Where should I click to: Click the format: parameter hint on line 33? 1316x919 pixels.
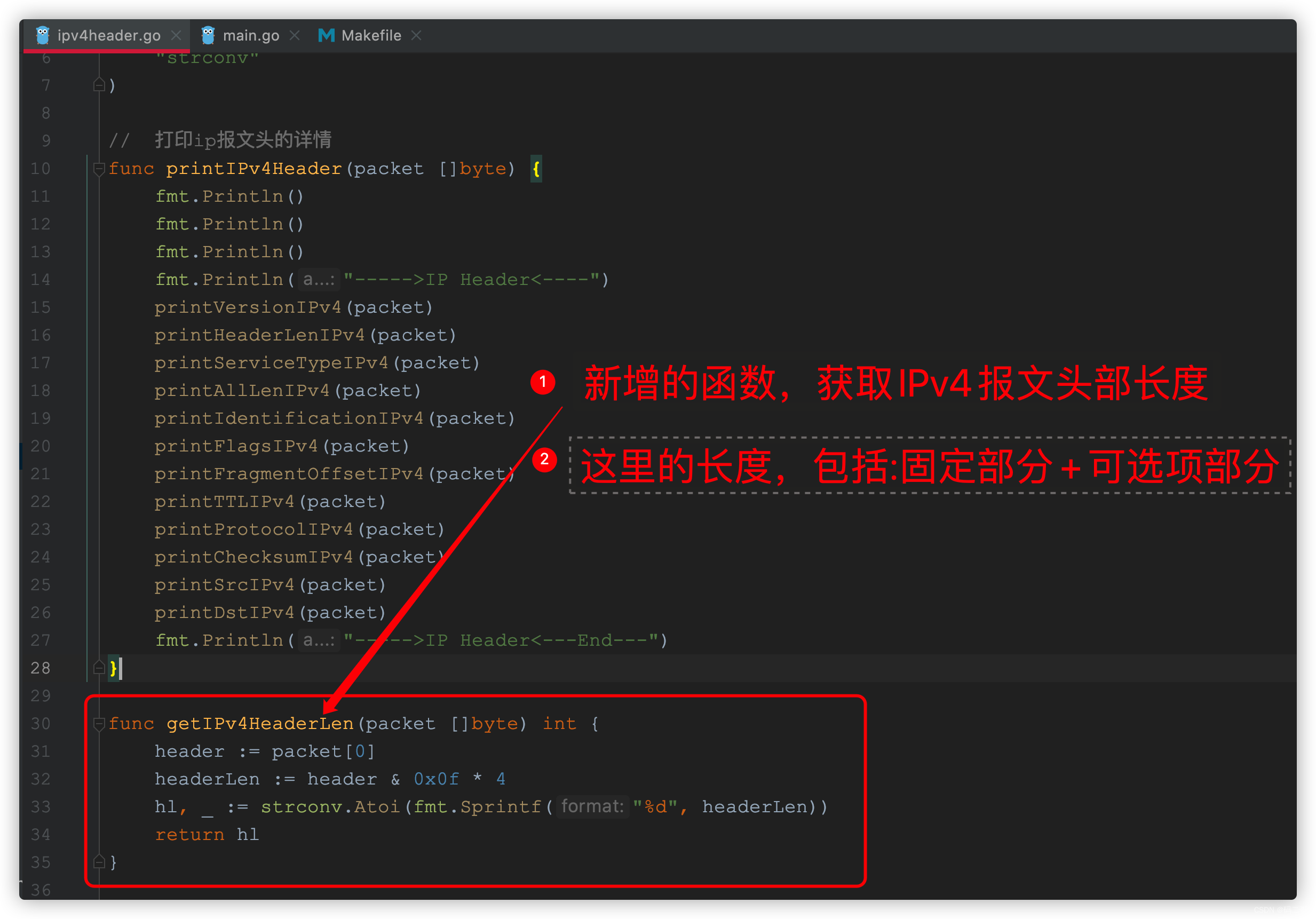pos(592,806)
